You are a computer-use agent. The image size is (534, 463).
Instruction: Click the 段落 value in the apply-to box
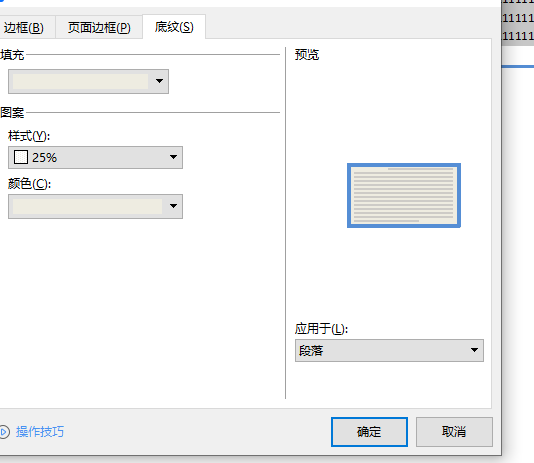tap(311, 350)
